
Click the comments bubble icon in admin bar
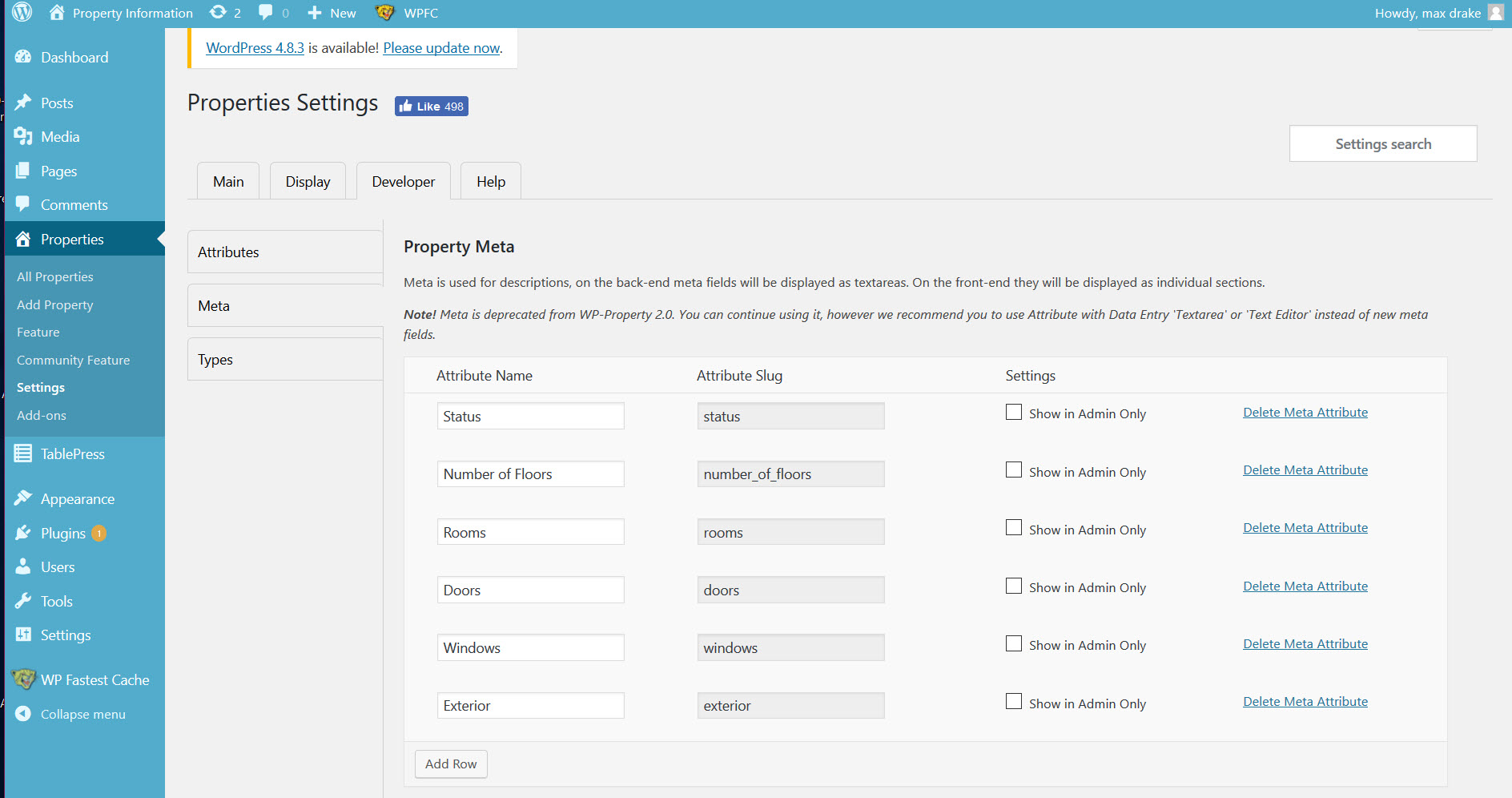coord(266,13)
